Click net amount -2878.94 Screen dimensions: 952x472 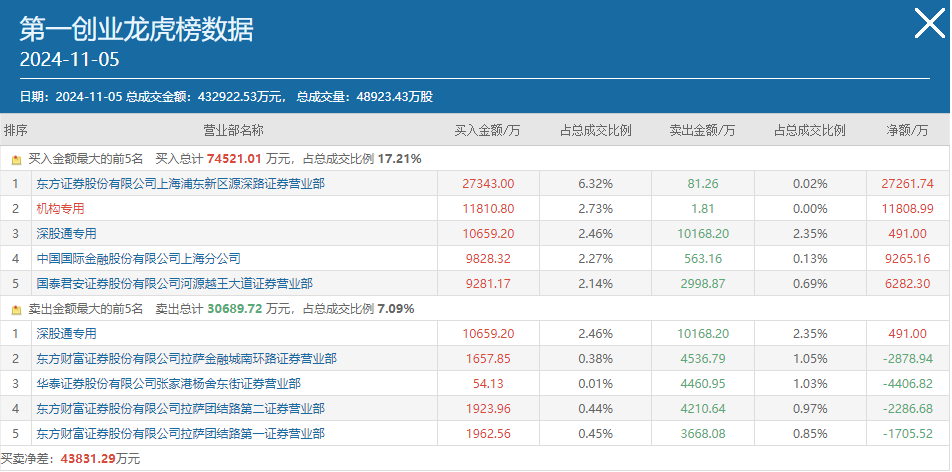907,359
